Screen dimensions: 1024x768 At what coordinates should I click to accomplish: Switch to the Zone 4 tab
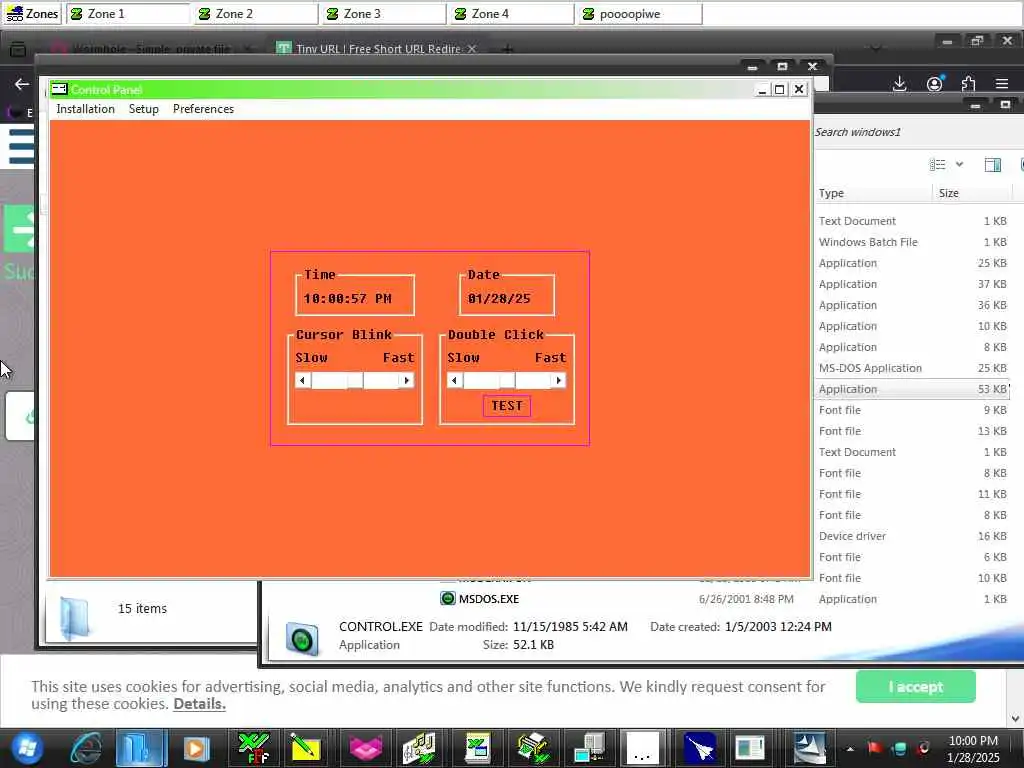[513, 14]
